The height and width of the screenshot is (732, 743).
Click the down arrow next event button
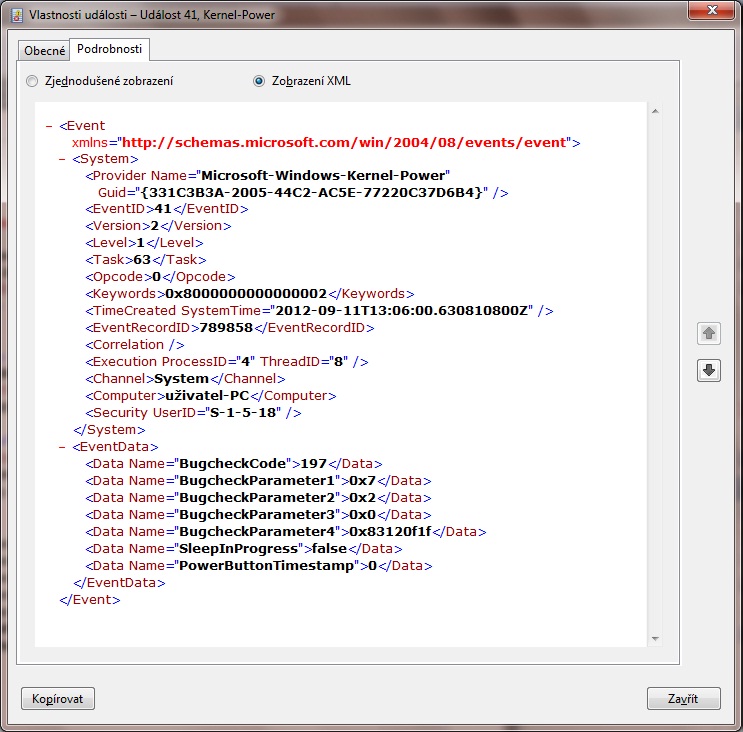pyautogui.click(x=708, y=371)
